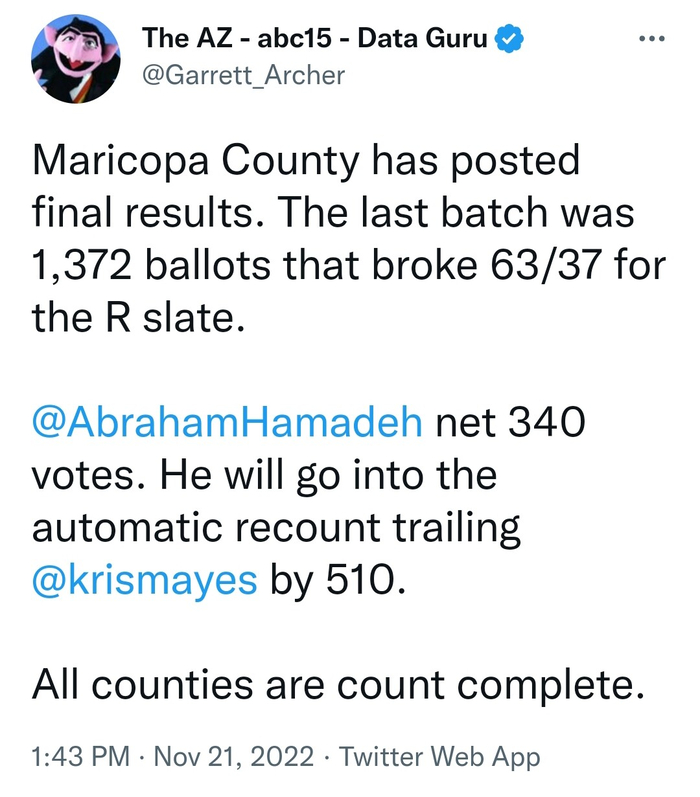Open "The AZ - abc15 - Data Guru" profile name
Viewport: 700px width, 797px height.
coord(314,40)
